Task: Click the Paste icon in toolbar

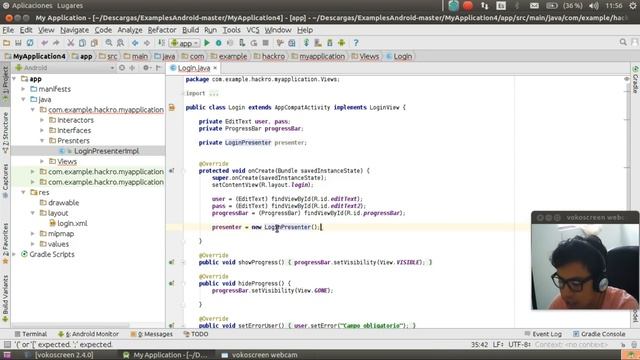Action: [94, 43]
